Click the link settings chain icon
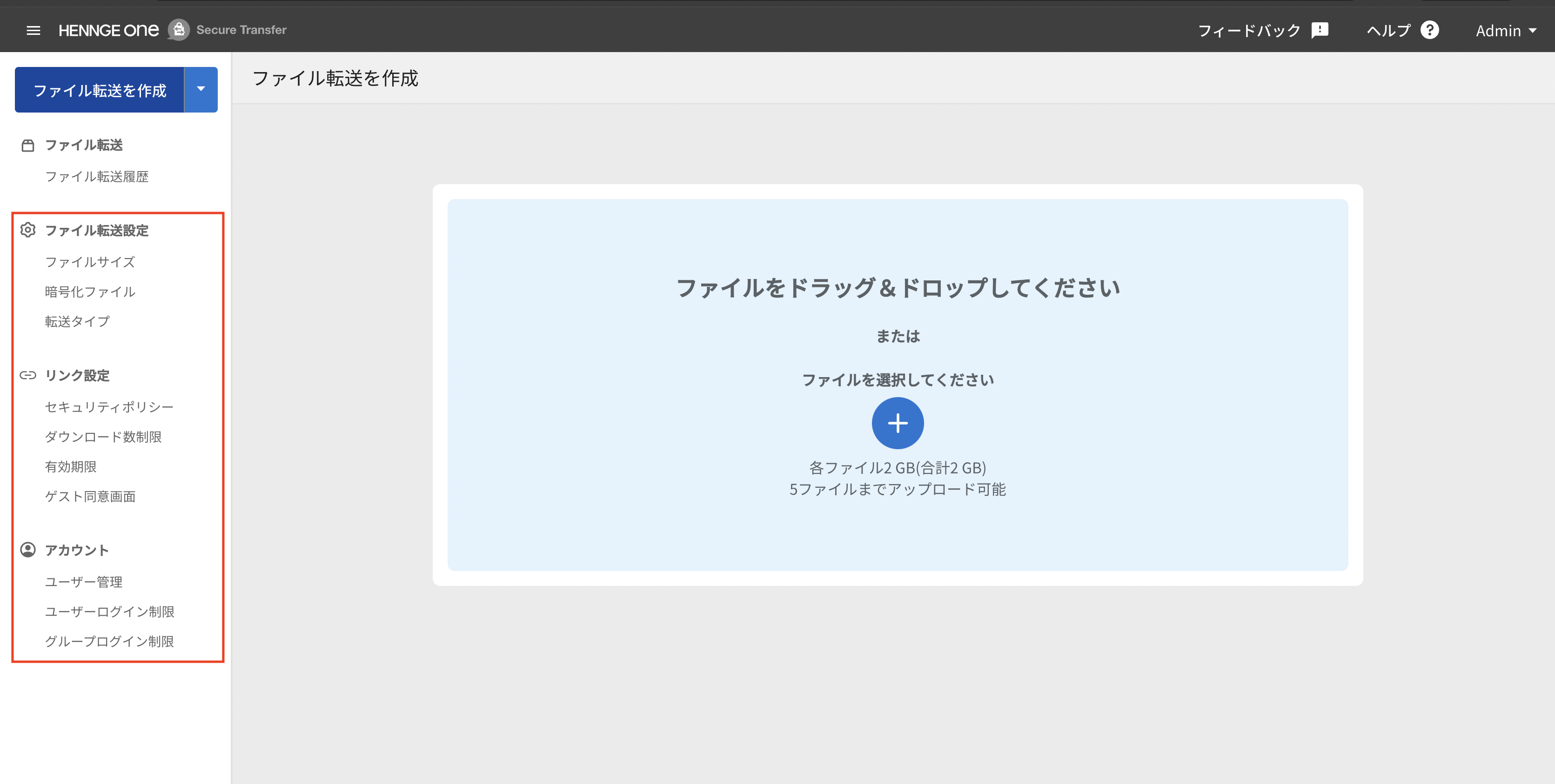This screenshot has width=1555, height=784. pos(28,376)
